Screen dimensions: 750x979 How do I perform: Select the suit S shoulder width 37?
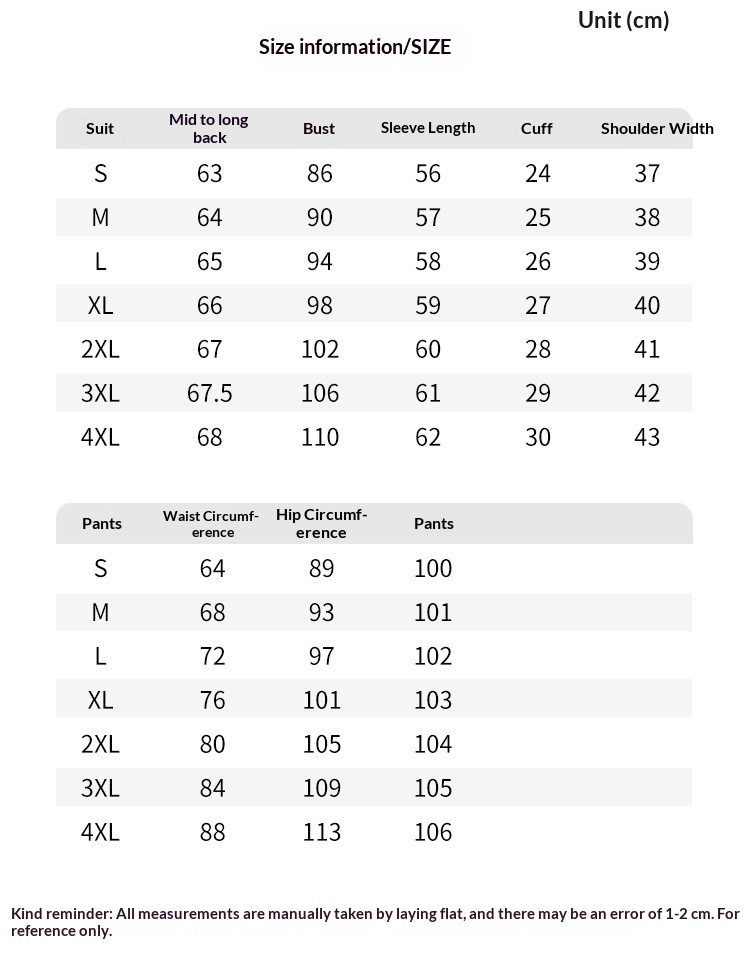(647, 174)
